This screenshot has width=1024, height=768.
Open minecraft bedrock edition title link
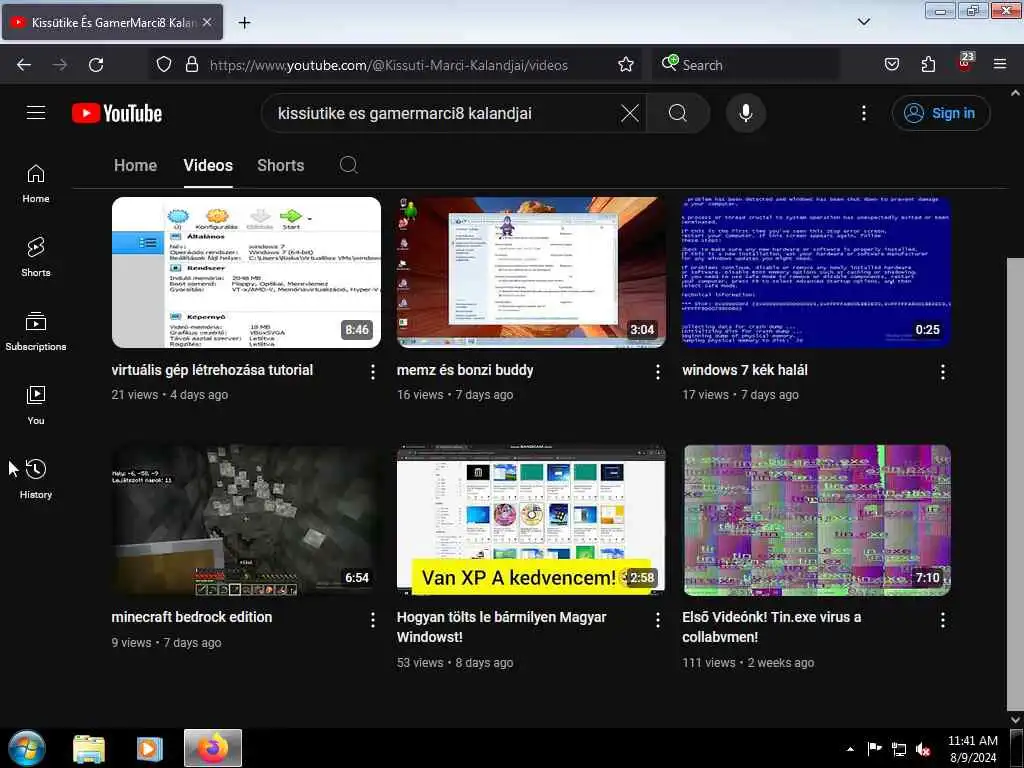click(x=192, y=617)
